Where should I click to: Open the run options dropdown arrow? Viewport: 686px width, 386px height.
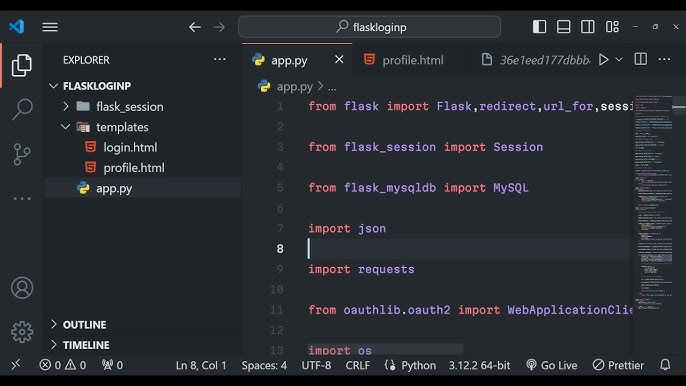619,60
